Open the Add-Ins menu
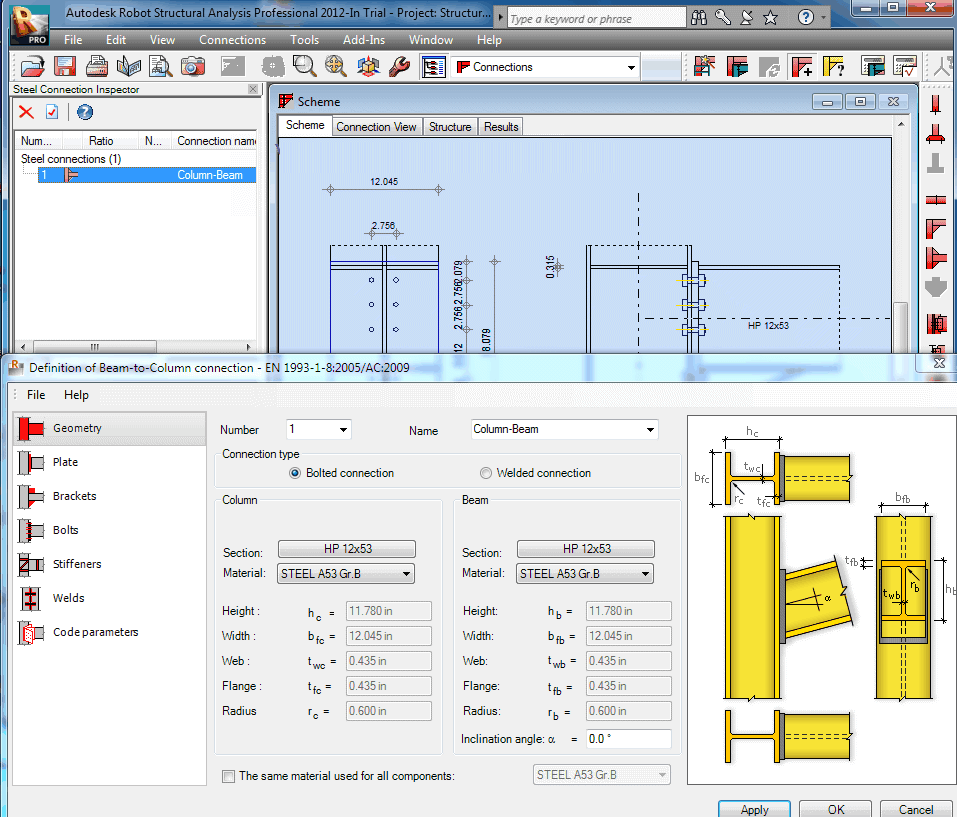This screenshot has height=817, width=957. (x=363, y=40)
